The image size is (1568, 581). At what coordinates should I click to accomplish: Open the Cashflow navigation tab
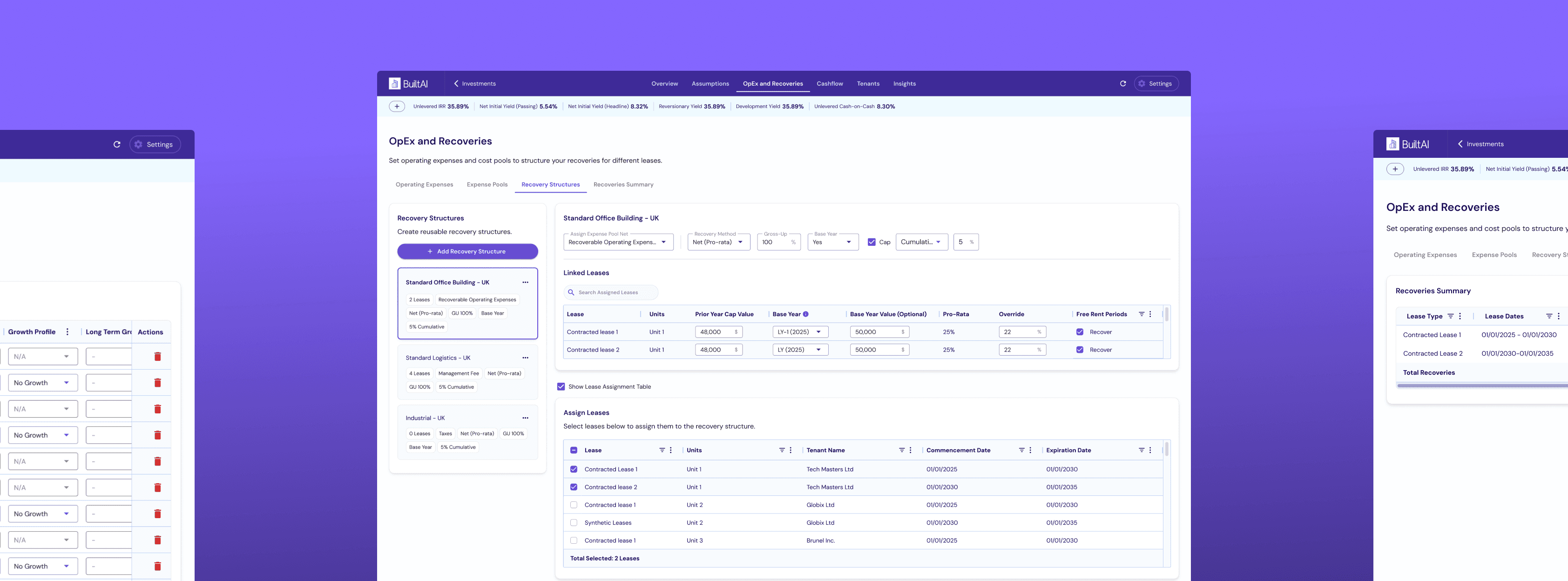pos(829,83)
